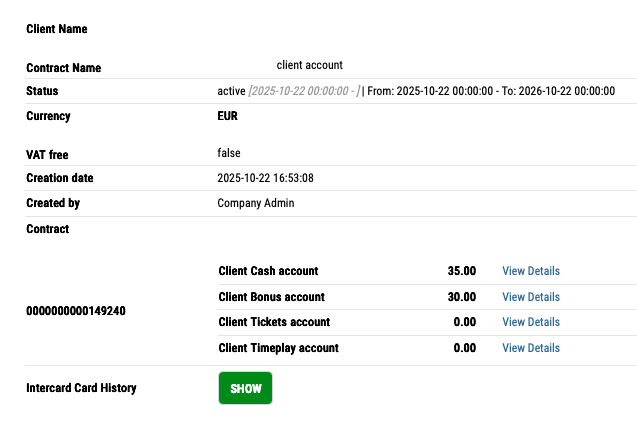Screen dimensions: 637x434
Task: Click the Client Bonus account balance 30.00
Action: (x=462, y=297)
